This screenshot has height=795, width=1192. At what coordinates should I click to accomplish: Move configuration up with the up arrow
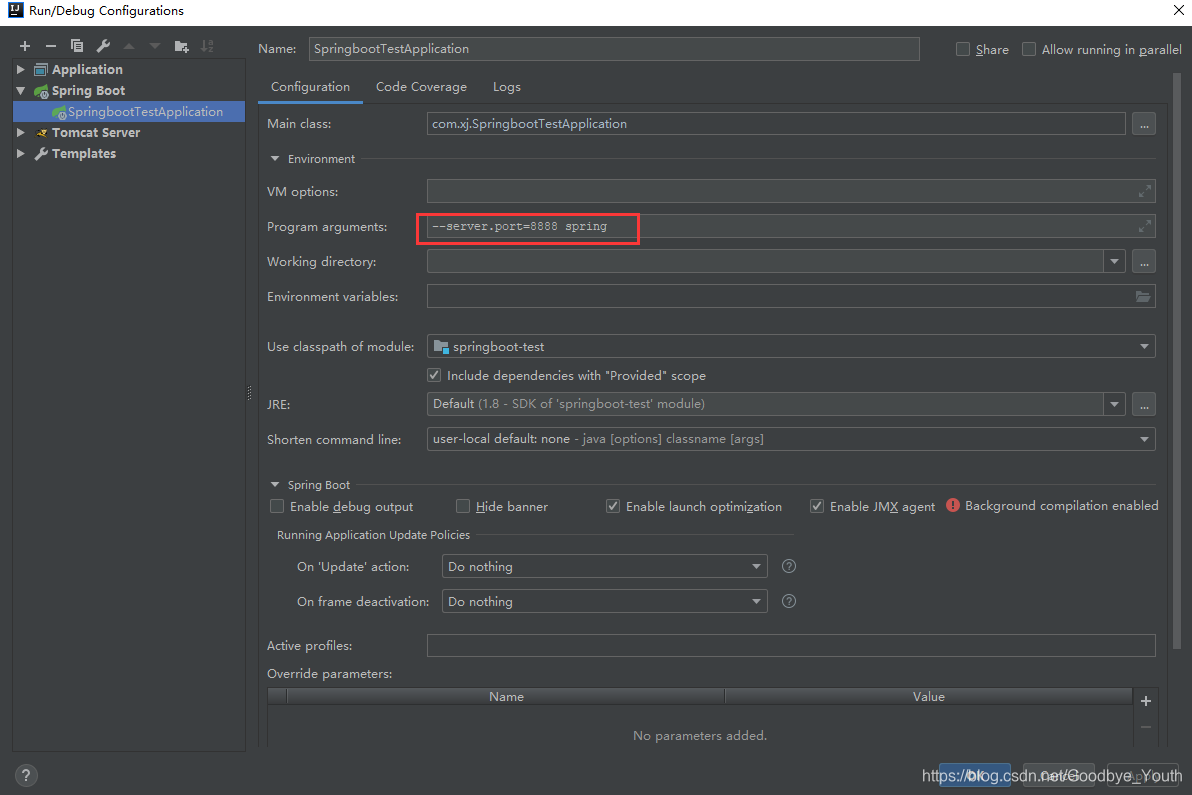pyautogui.click(x=129, y=46)
